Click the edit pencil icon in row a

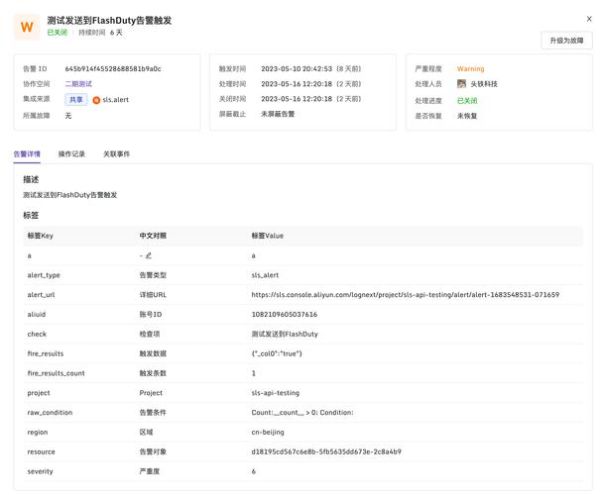tap(148, 256)
